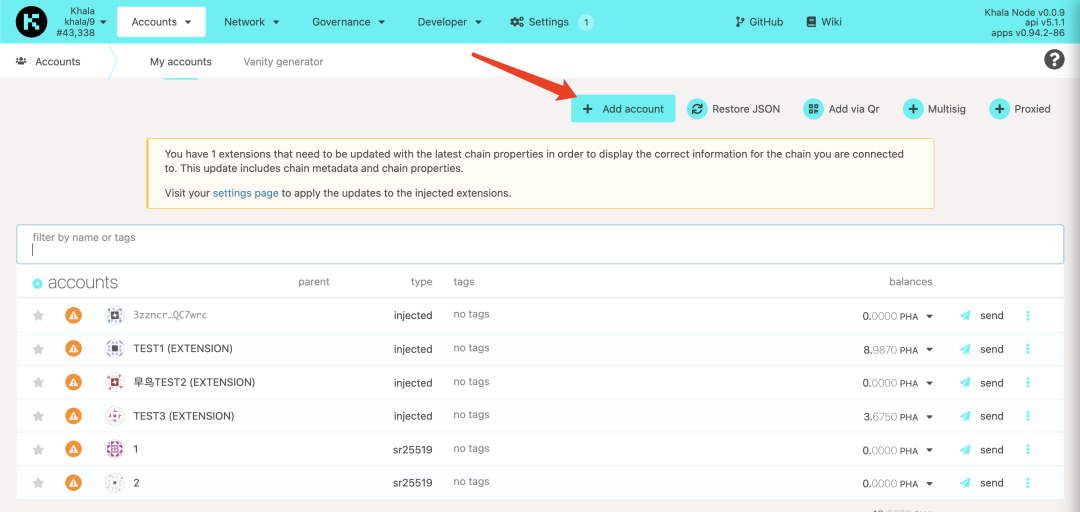Viewport: 1080px width, 512px height.
Task: Open the three-dot menu for account 1
Action: [x=1027, y=450]
